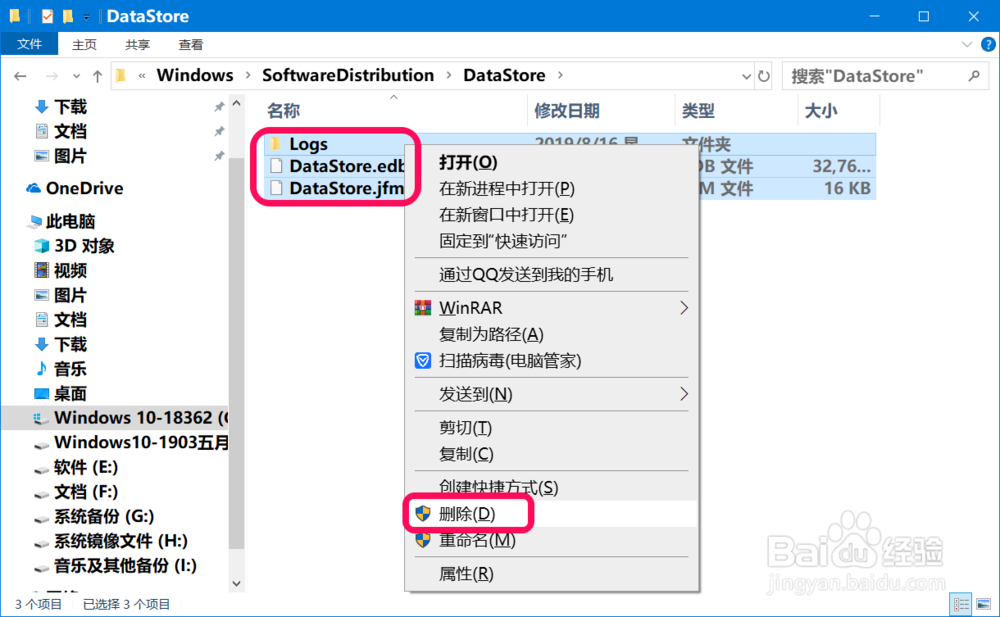Screen dimensions: 1000x617
Task: Switch to the 共享 ribbon tab
Action: point(137,45)
